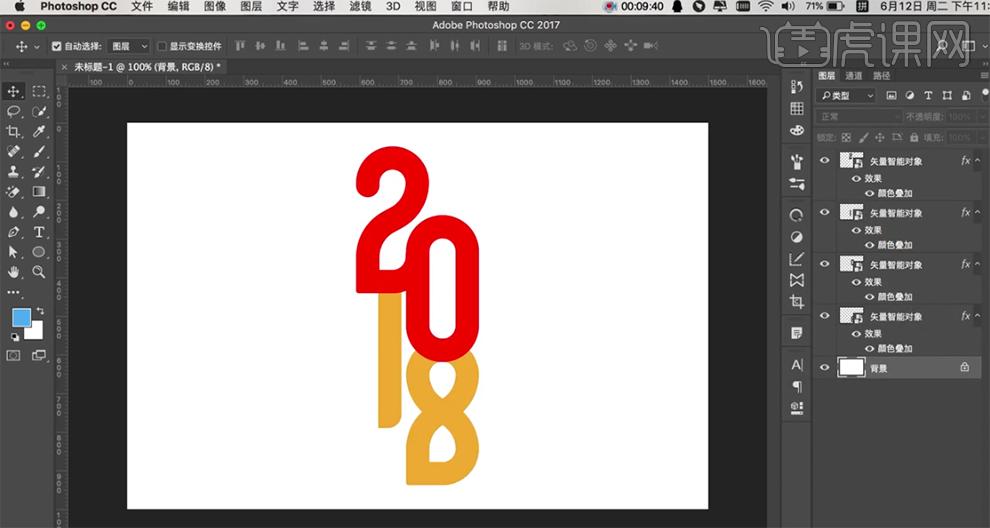Open the Edit Toolbar three-dots button
Screen dimensions: 990x528
[x=13, y=292]
